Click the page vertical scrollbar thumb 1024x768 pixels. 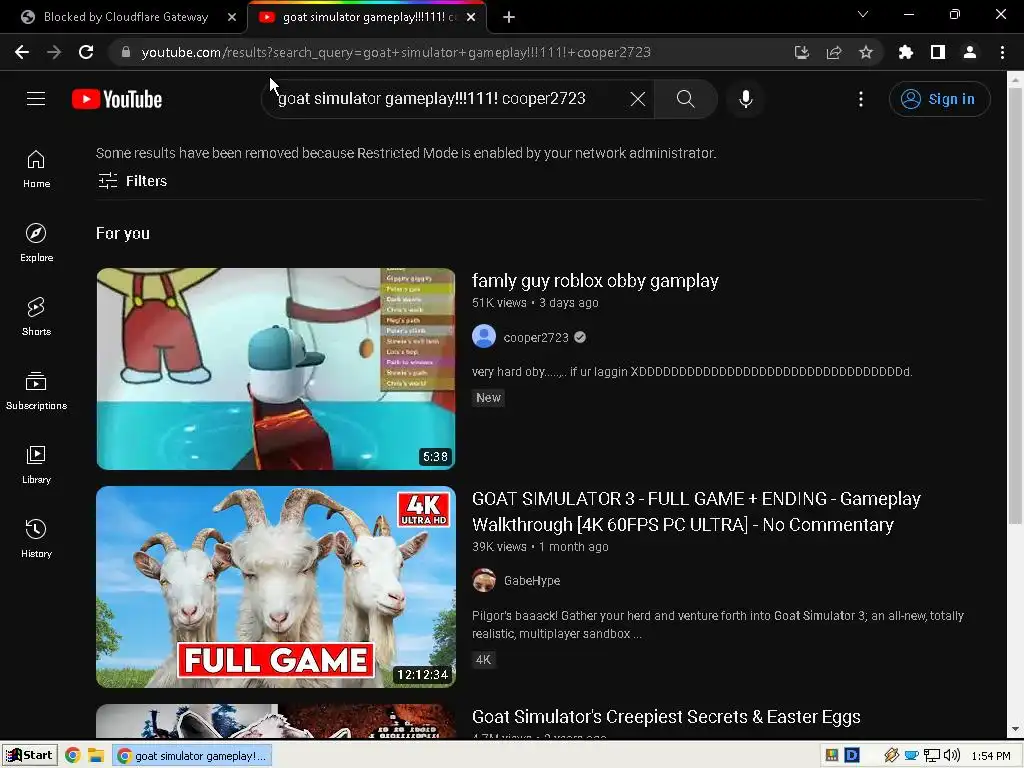1014,306
